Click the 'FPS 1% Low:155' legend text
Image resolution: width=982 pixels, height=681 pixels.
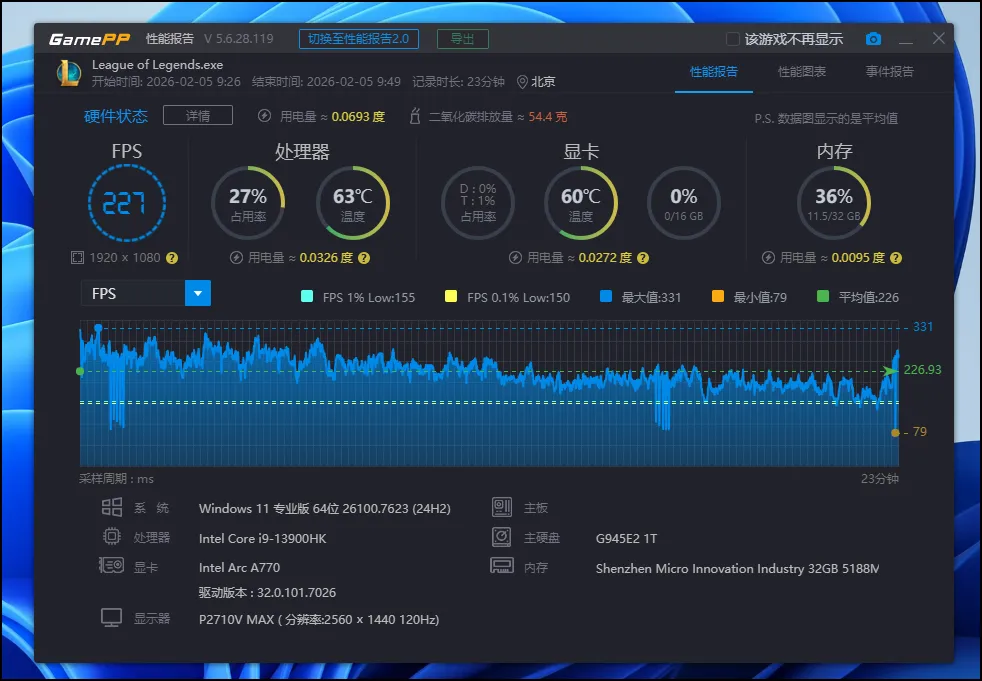tap(369, 298)
